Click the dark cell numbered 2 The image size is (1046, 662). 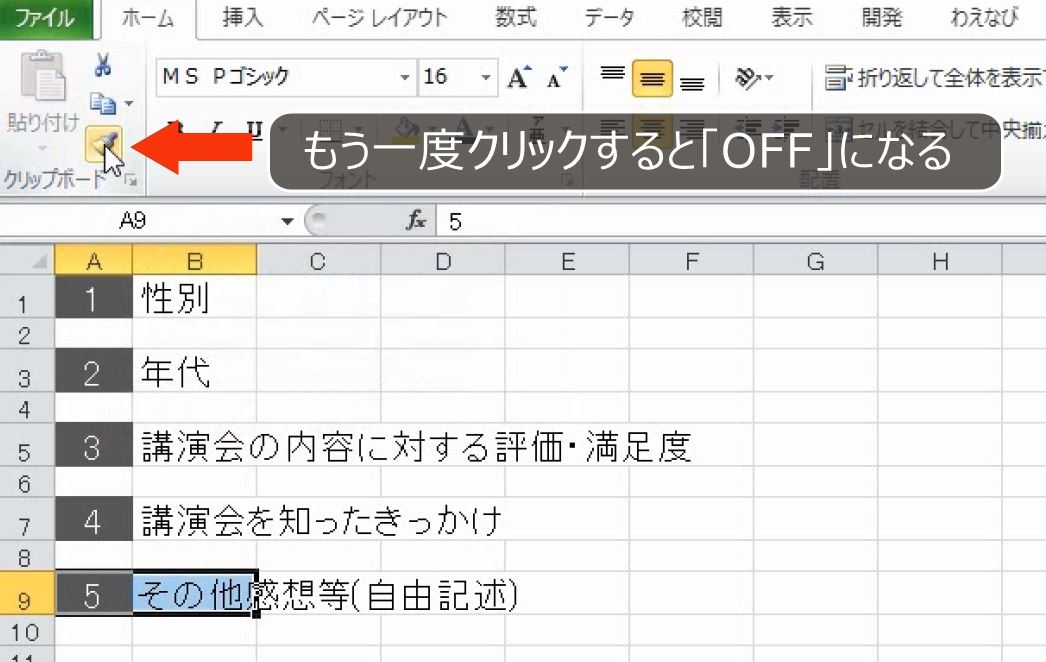tap(93, 371)
